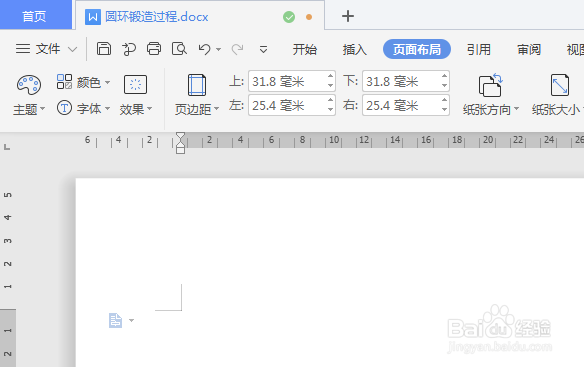Switch to the 开始 ribbon tab
The image size is (584, 367).
tap(305, 49)
